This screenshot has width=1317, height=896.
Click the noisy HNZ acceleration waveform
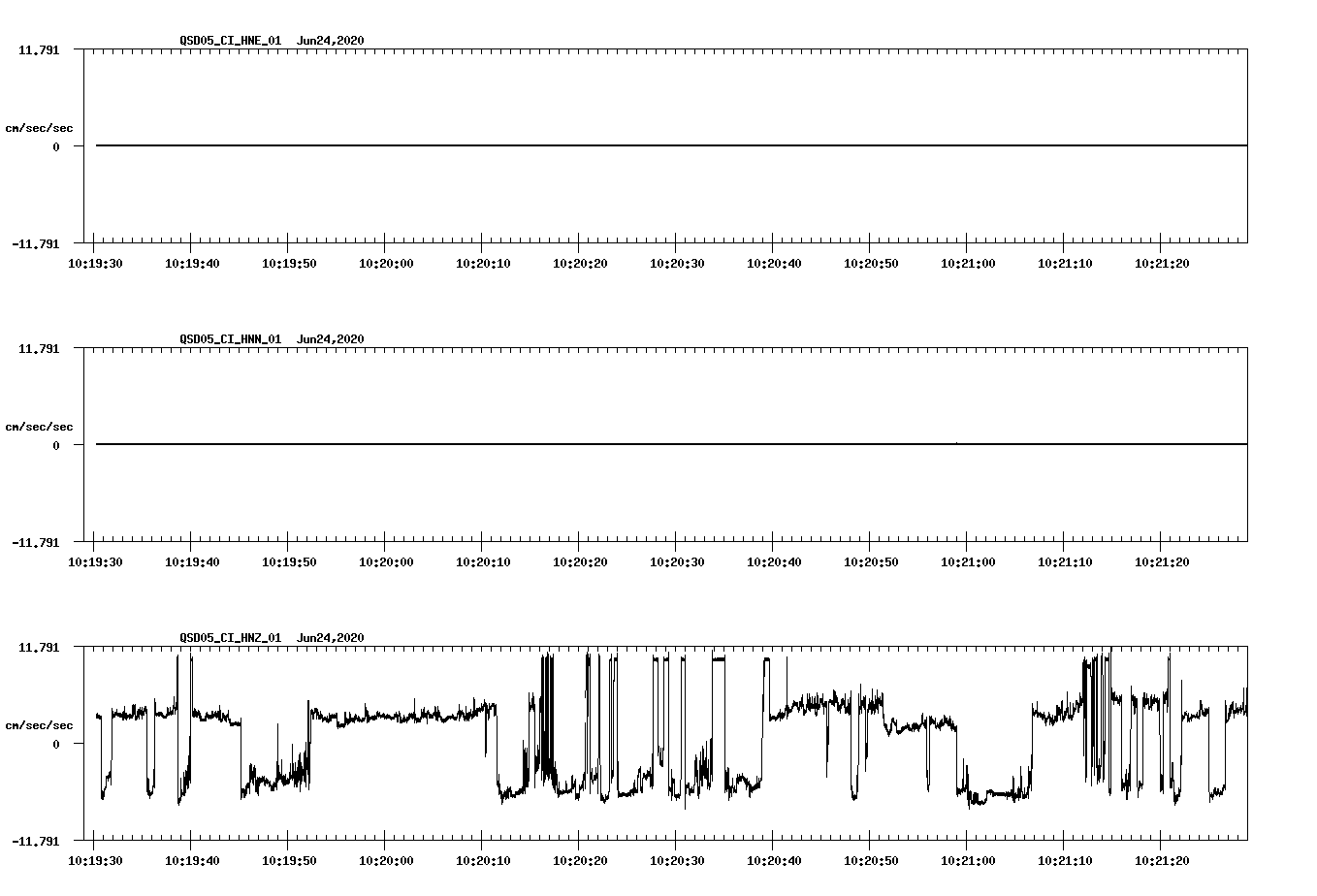(x=671, y=727)
